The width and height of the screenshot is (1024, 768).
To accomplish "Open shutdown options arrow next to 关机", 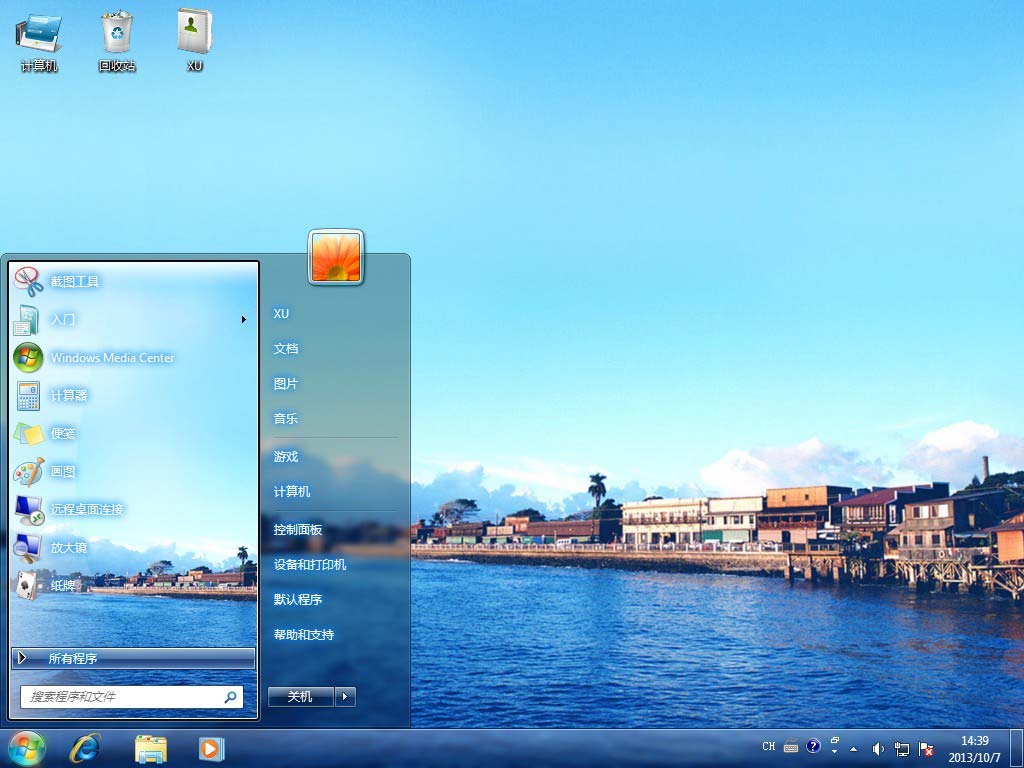I will [345, 697].
